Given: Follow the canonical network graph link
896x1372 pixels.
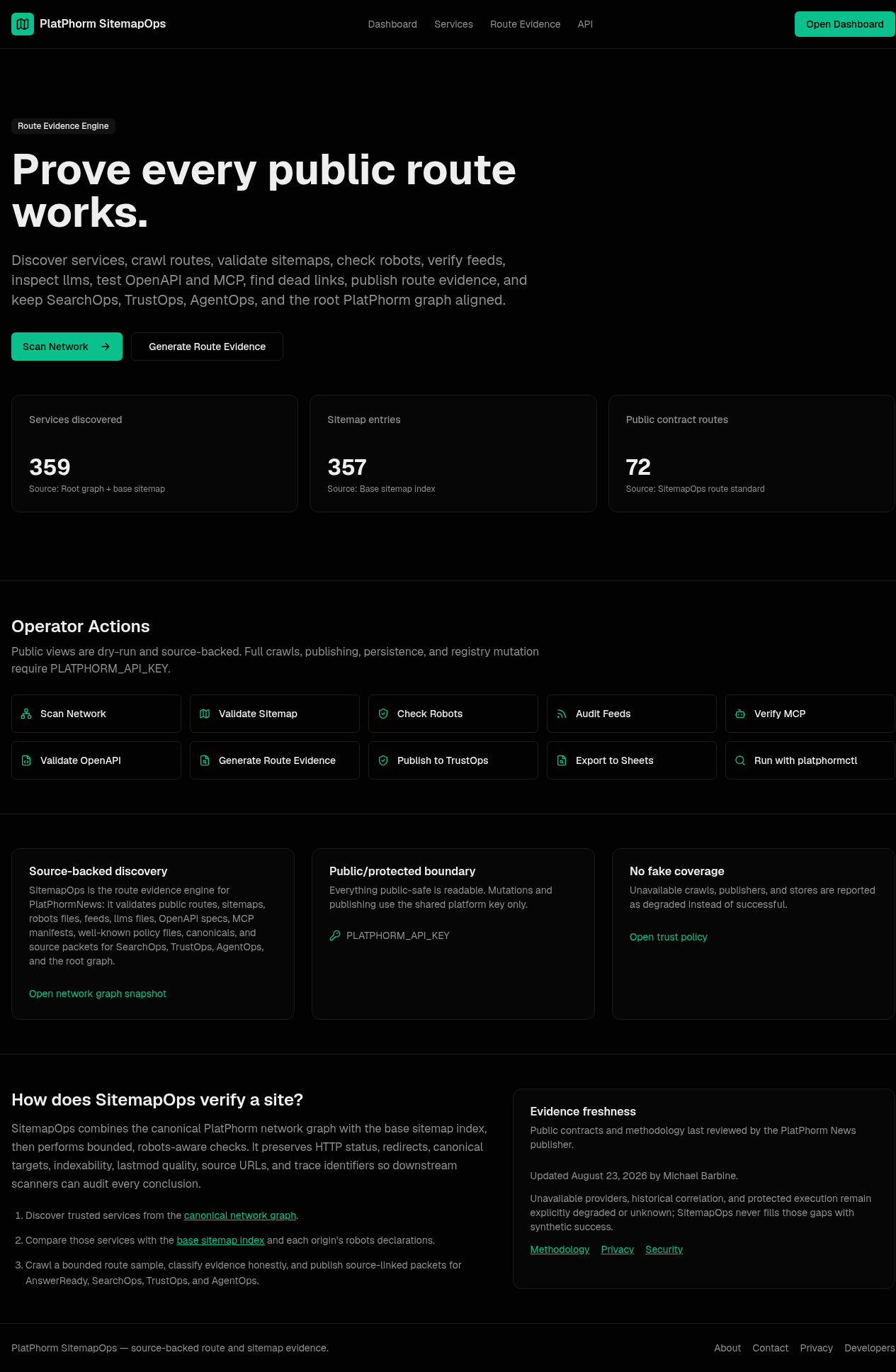Looking at the screenshot, I should coord(240,1215).
